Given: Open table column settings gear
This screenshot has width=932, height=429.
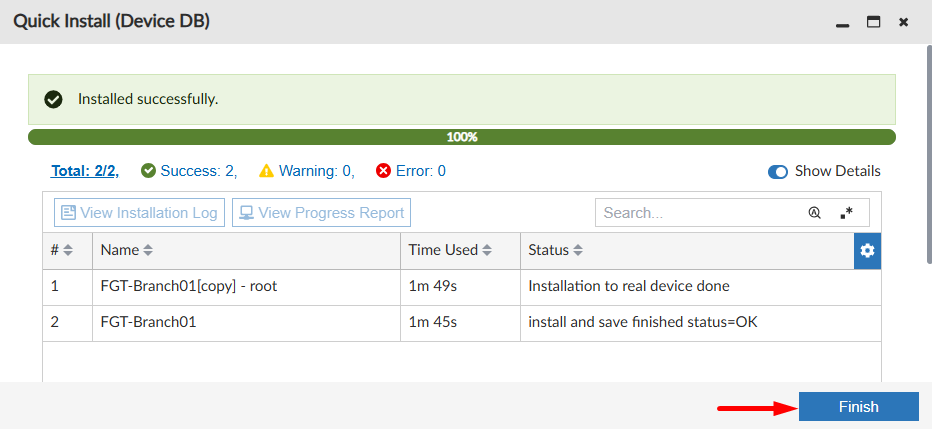Looking at the screenshot, I should [868, 251].
